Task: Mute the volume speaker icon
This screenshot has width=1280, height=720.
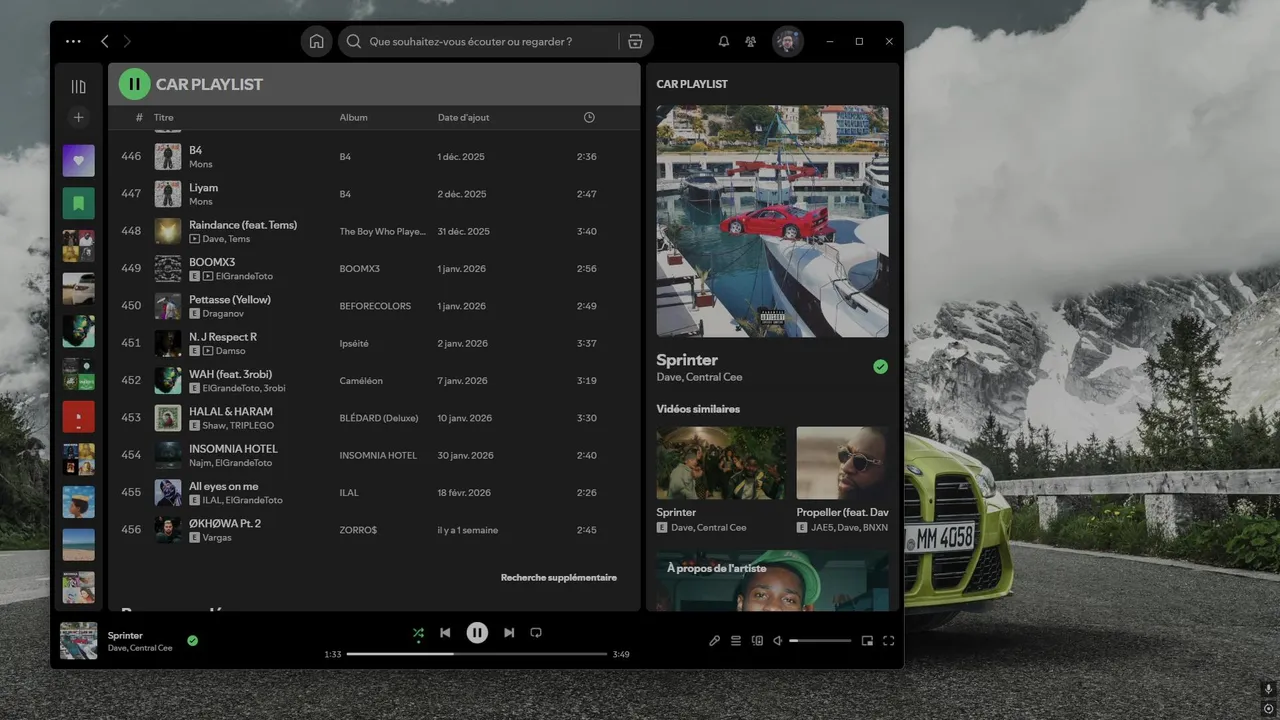Action: [778, 641]
